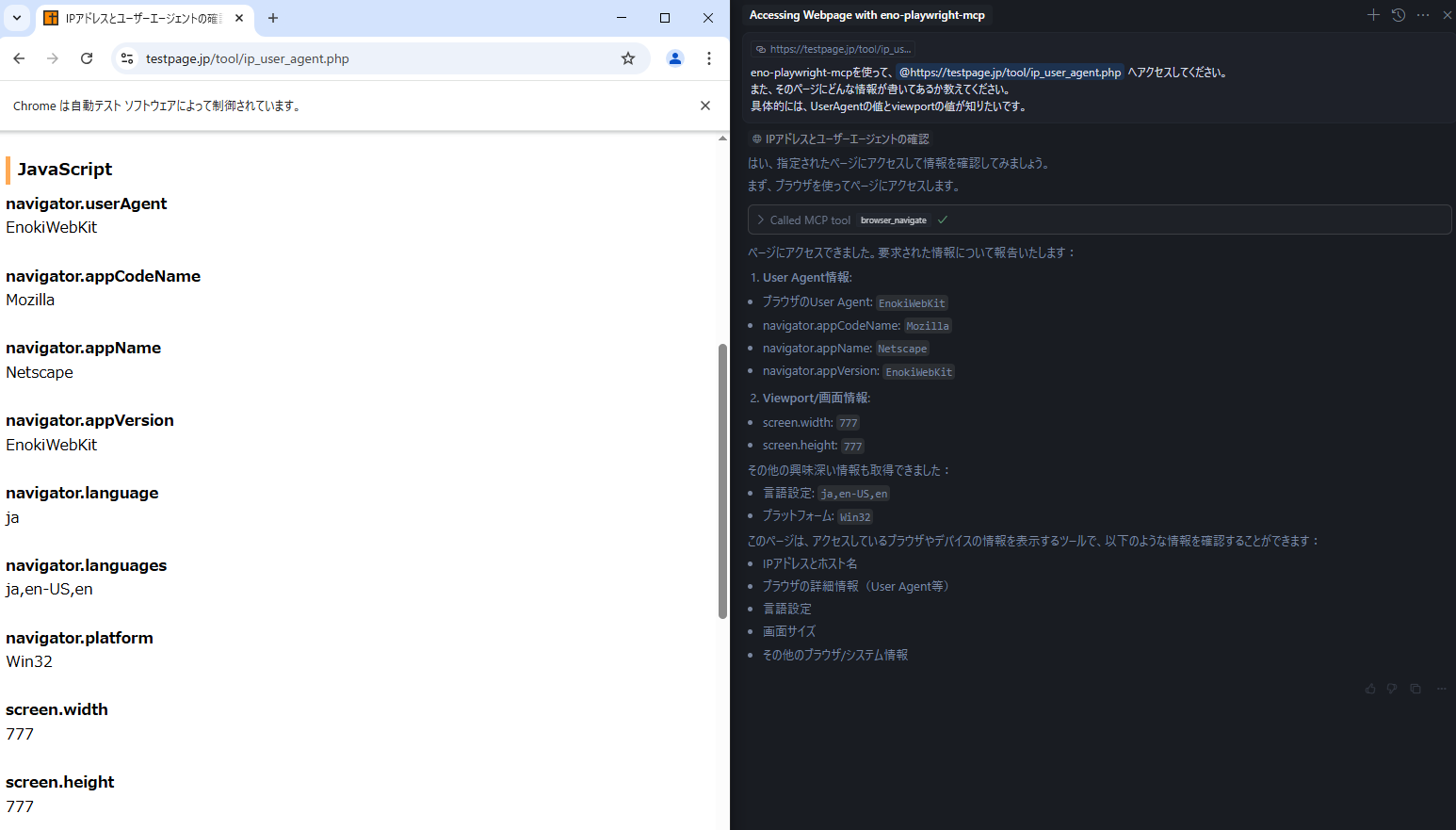Open the testpage.jp context link chip
The width and height of the screenshot is (1456, 830).
click(x=833, y=49)
